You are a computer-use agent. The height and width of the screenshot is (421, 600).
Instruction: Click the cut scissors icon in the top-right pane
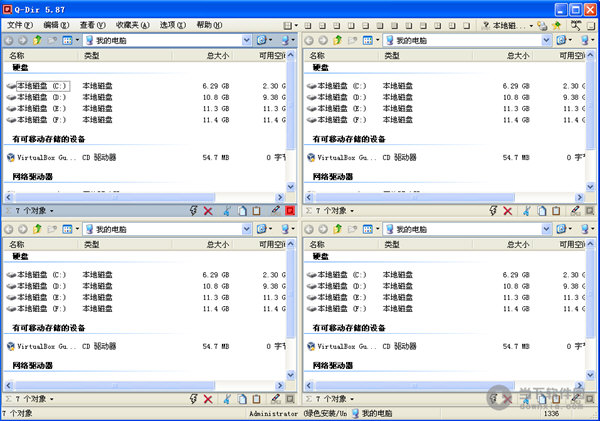[527, 211]
